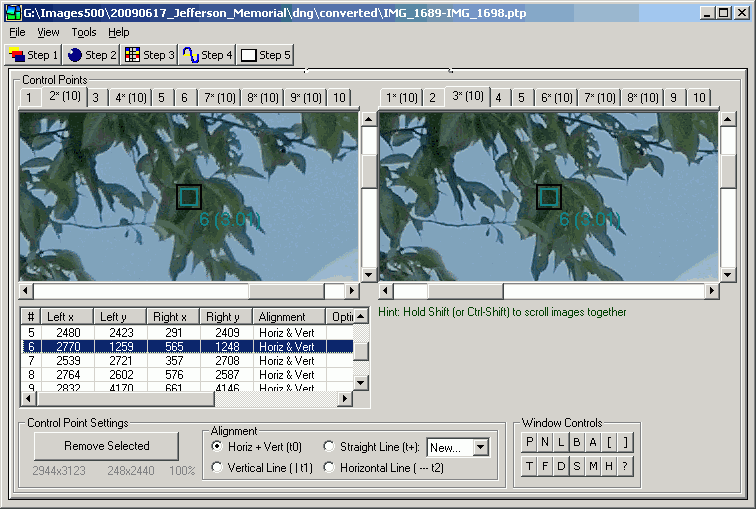The width and height of the screenshot is (756, 509).
Task: Switch left pane to image tab 3
Action: coord(95,98)
